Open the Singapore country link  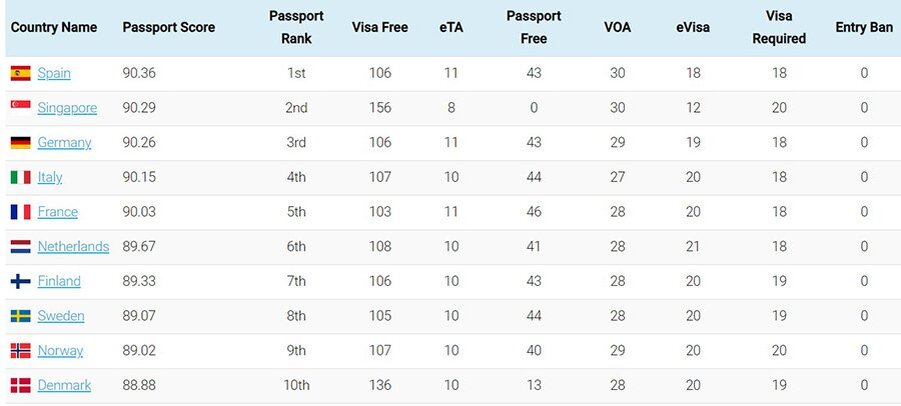(67, 108)
